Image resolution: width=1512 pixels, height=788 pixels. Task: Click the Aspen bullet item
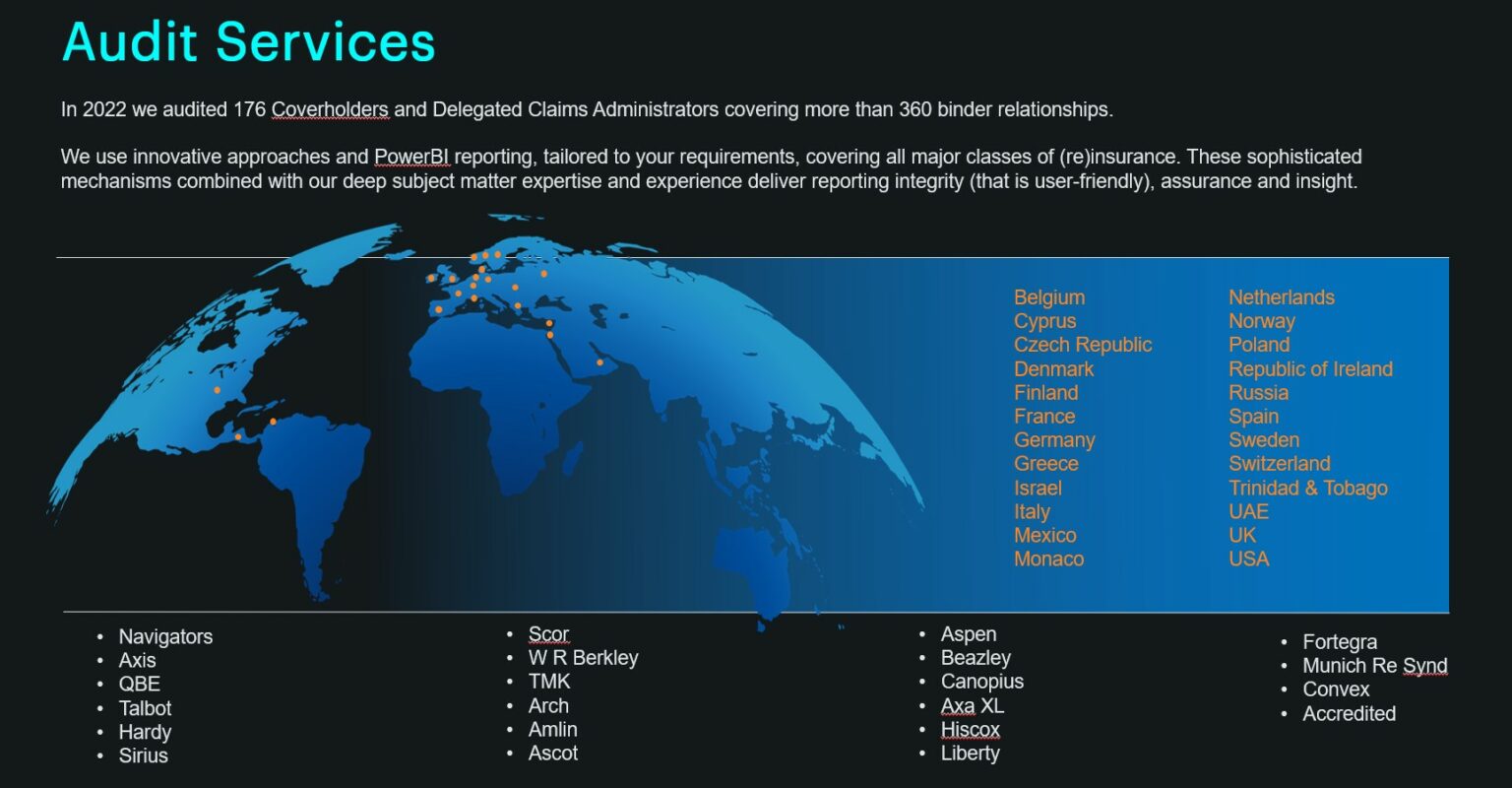pyautogui.click(x=969, y=634)
